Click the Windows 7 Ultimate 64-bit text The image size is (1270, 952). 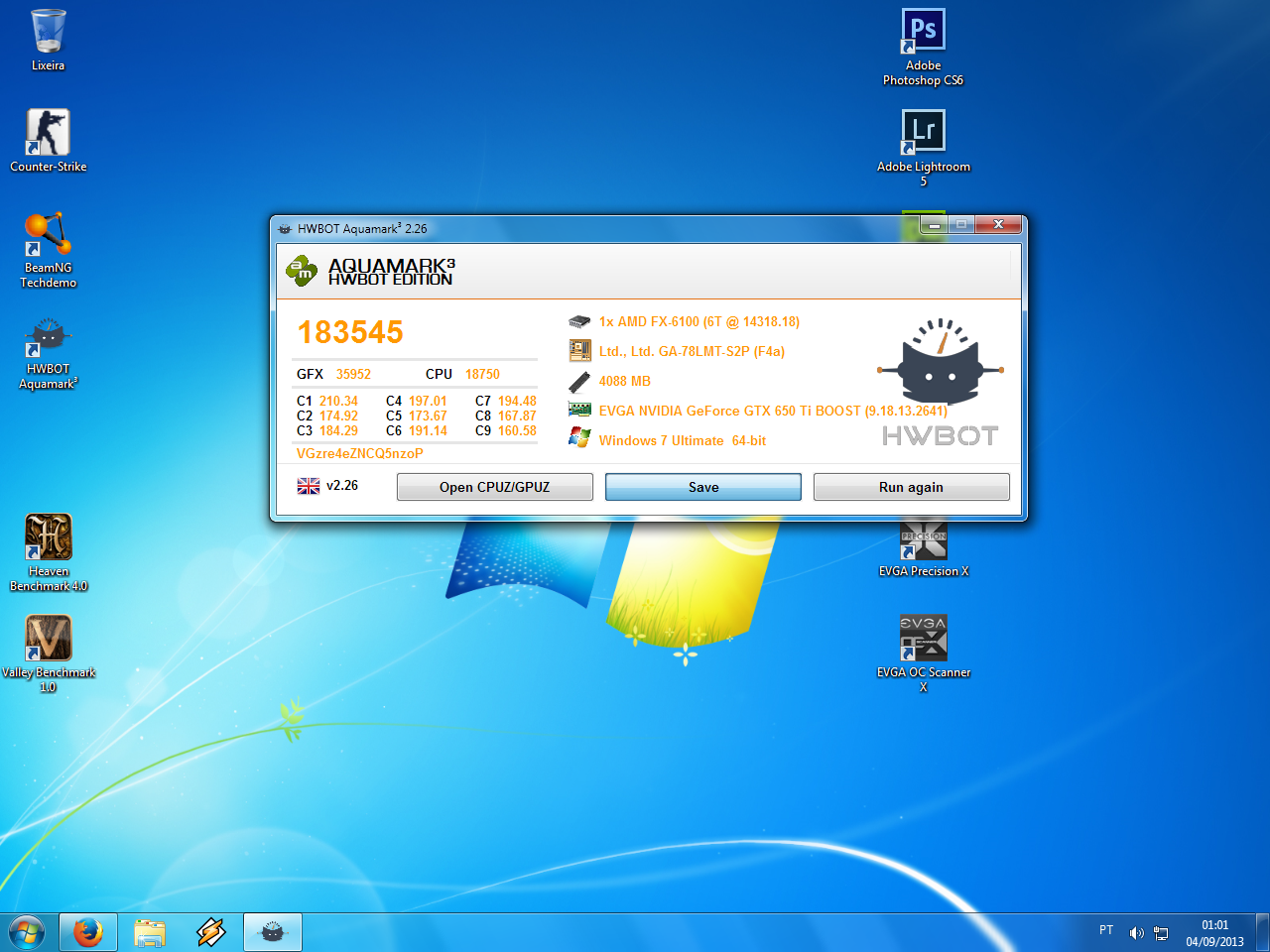[x=683, y=440]
